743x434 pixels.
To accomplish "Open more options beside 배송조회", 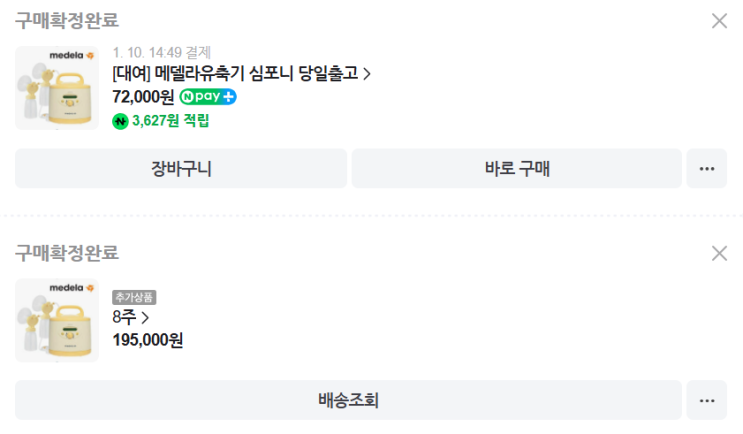I will click(707, 401).
